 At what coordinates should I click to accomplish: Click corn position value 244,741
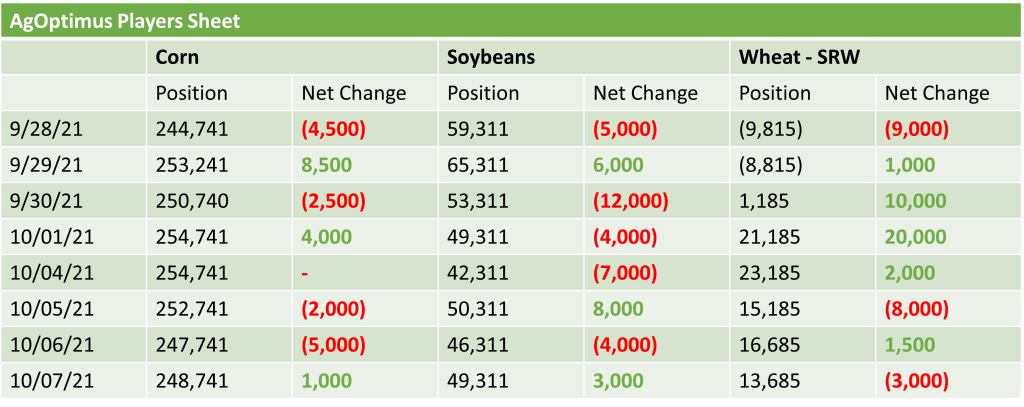(x=192, y=129)
